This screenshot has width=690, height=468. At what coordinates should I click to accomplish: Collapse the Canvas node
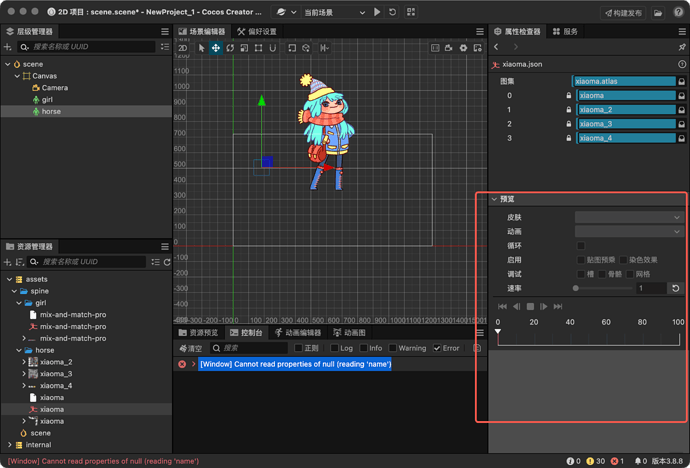(x=17, y=76)
